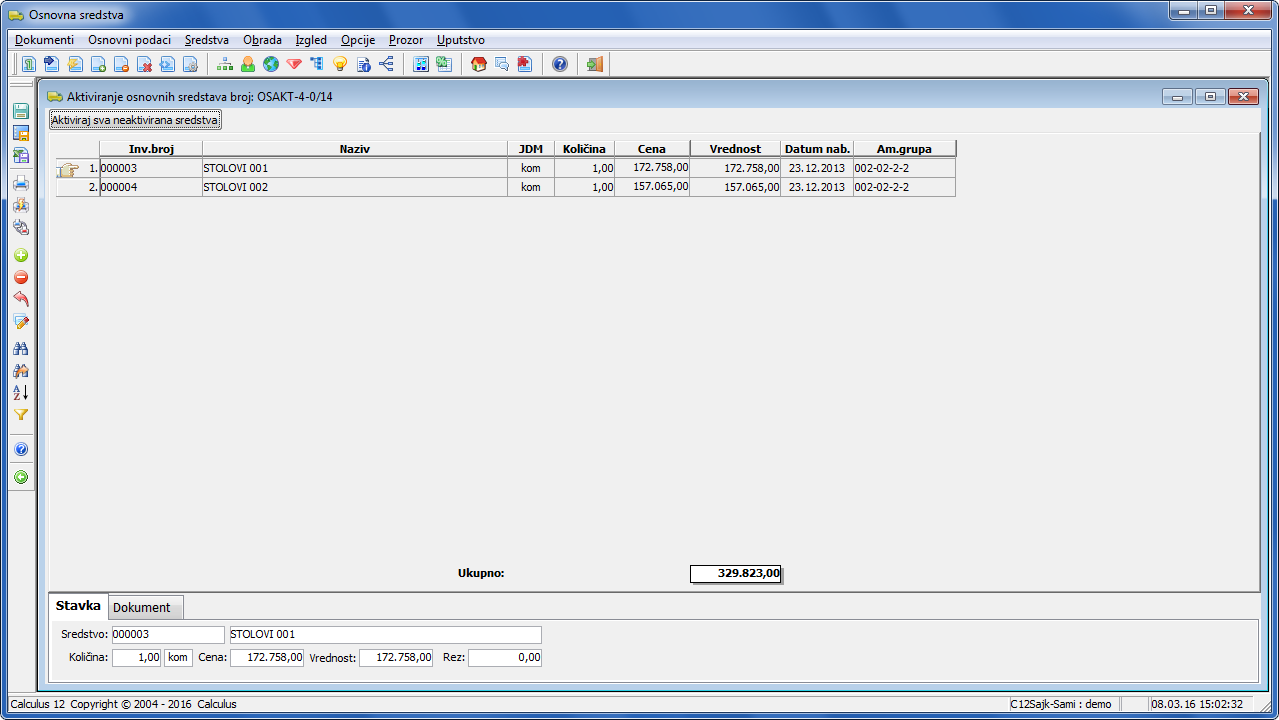Image resolution: width=1279 pixels, height=720 pixels.
Task: Click the red minus remove-item icon
Action: 20,278
